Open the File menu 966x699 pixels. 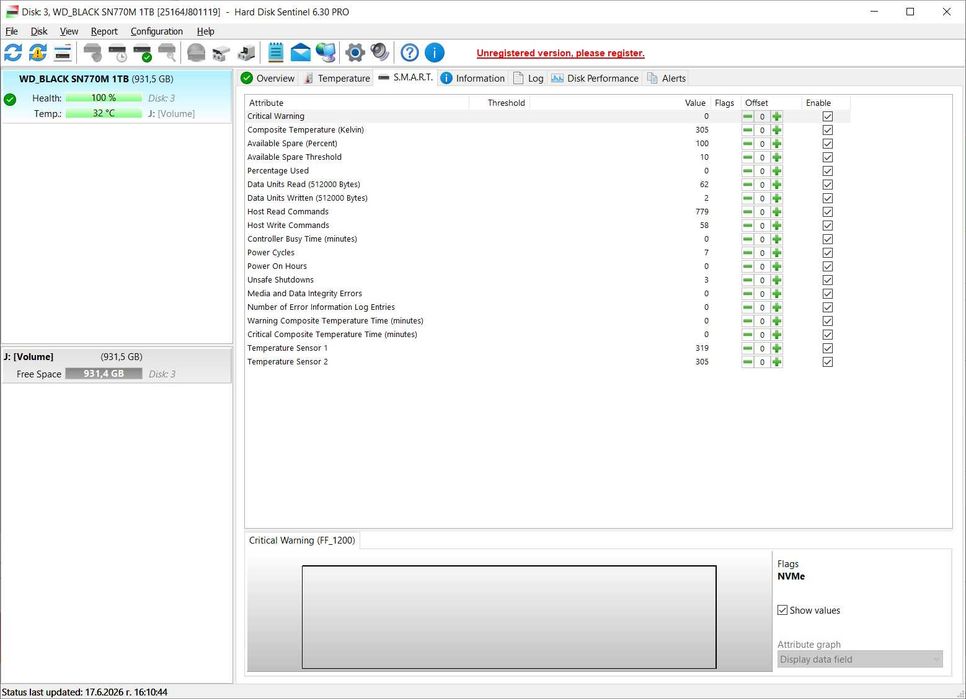coord(12,31)
